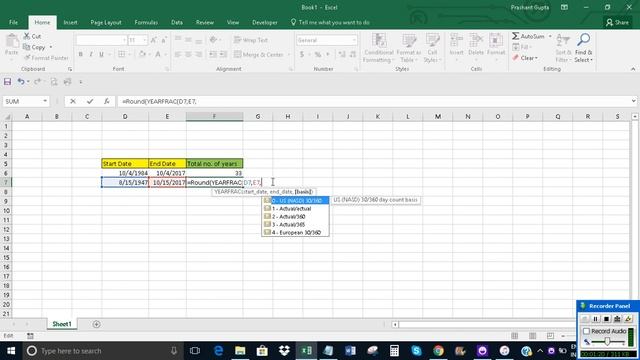Select '2 - Actual/360' basis option
This screenshot has height=360, width=640.
click(296, 216)
